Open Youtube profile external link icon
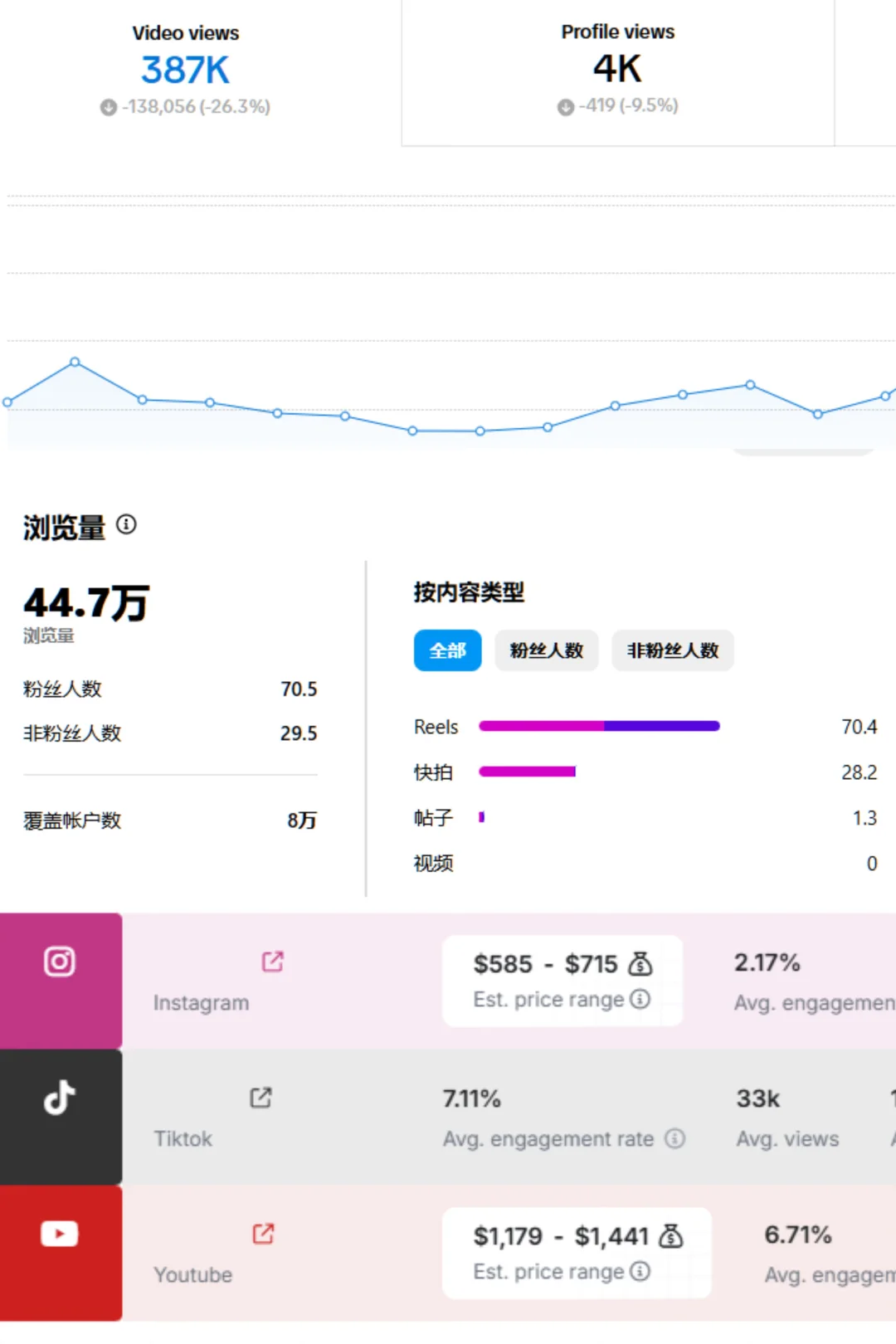 point(263,1233)
